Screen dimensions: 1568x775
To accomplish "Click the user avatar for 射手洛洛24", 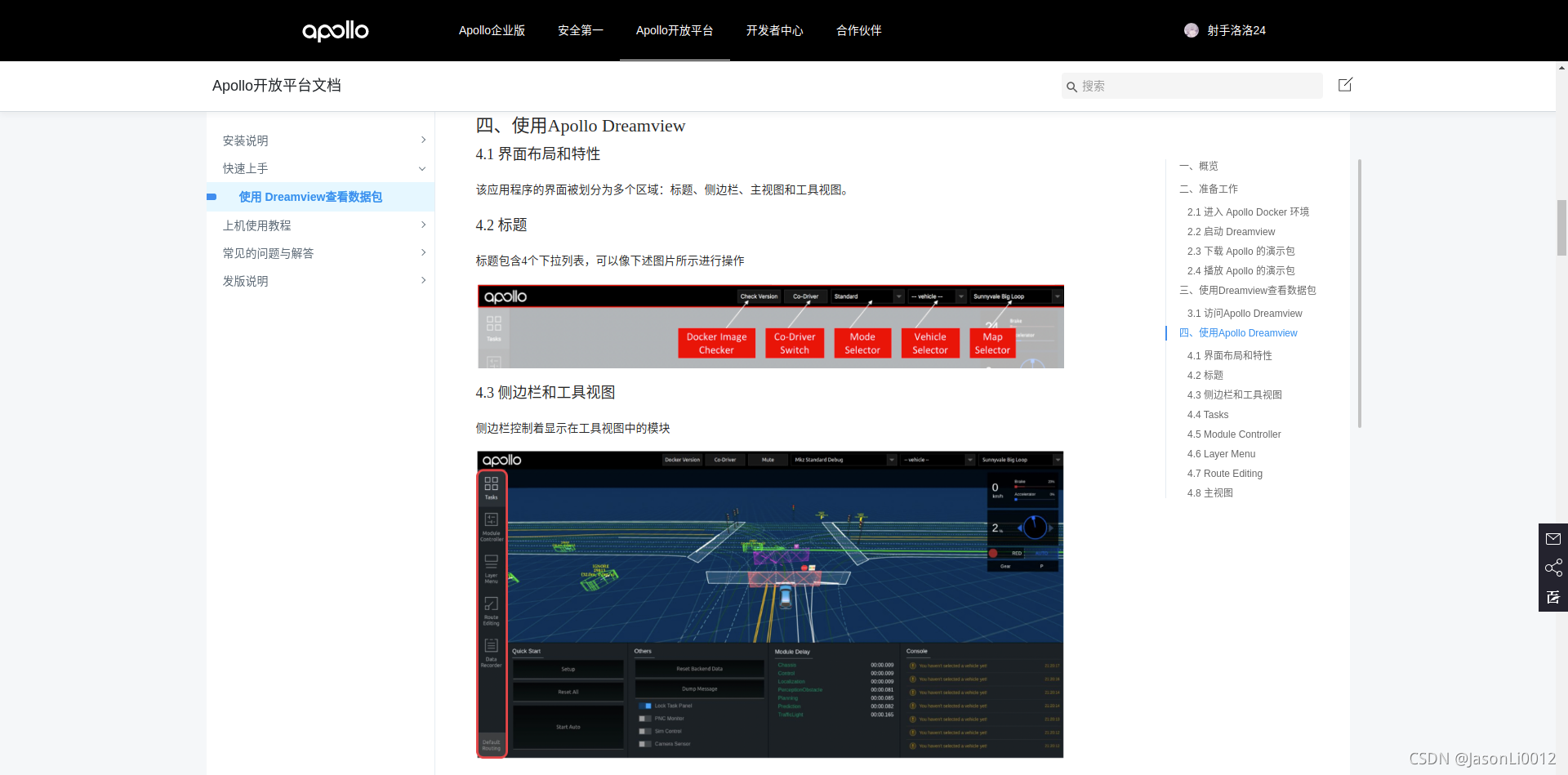I will (1192, 30).
